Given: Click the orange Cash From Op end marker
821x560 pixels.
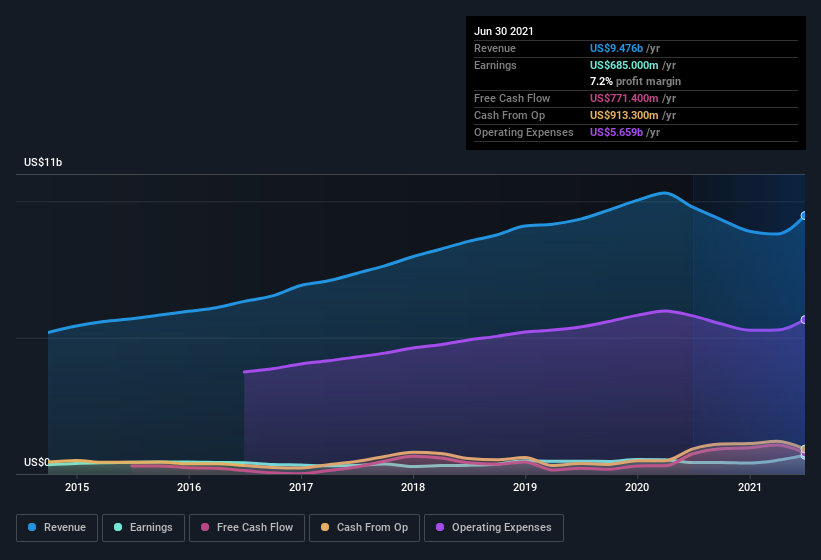Looking at the screenshot, I should [x=804, y=449].
